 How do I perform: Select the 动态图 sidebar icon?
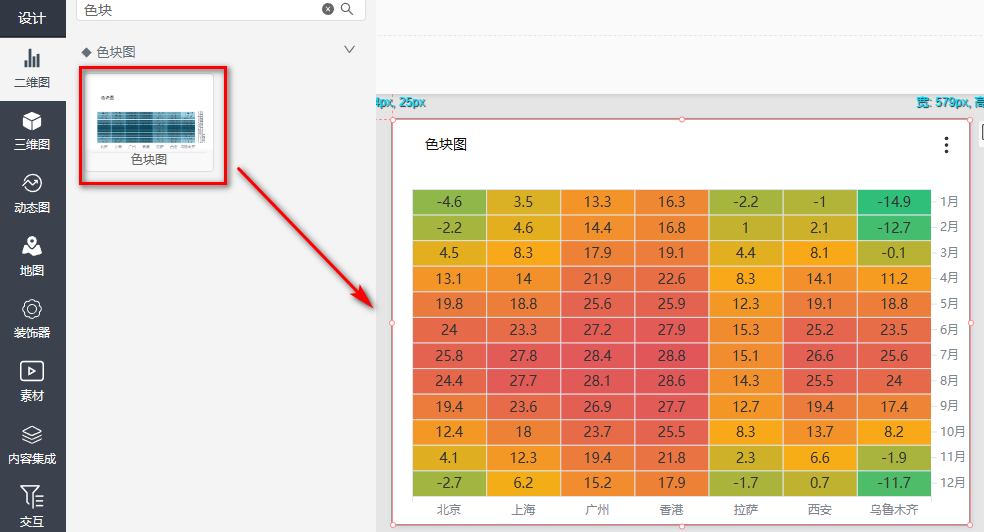(32, 194)
